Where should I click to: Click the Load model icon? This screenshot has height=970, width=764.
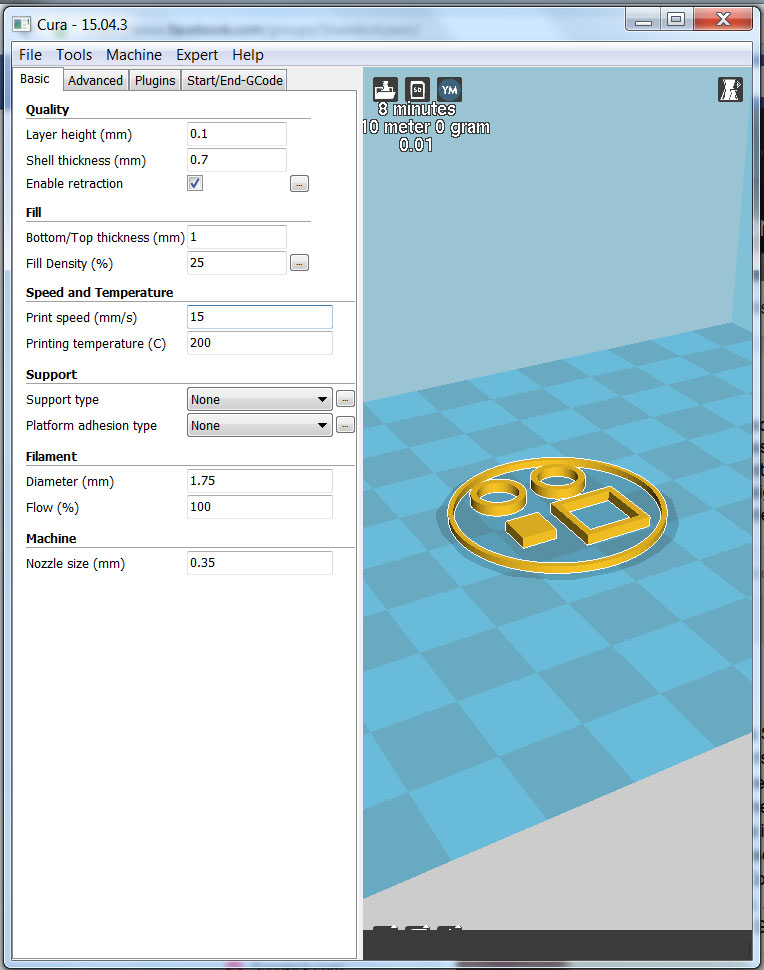click(385, 90)
